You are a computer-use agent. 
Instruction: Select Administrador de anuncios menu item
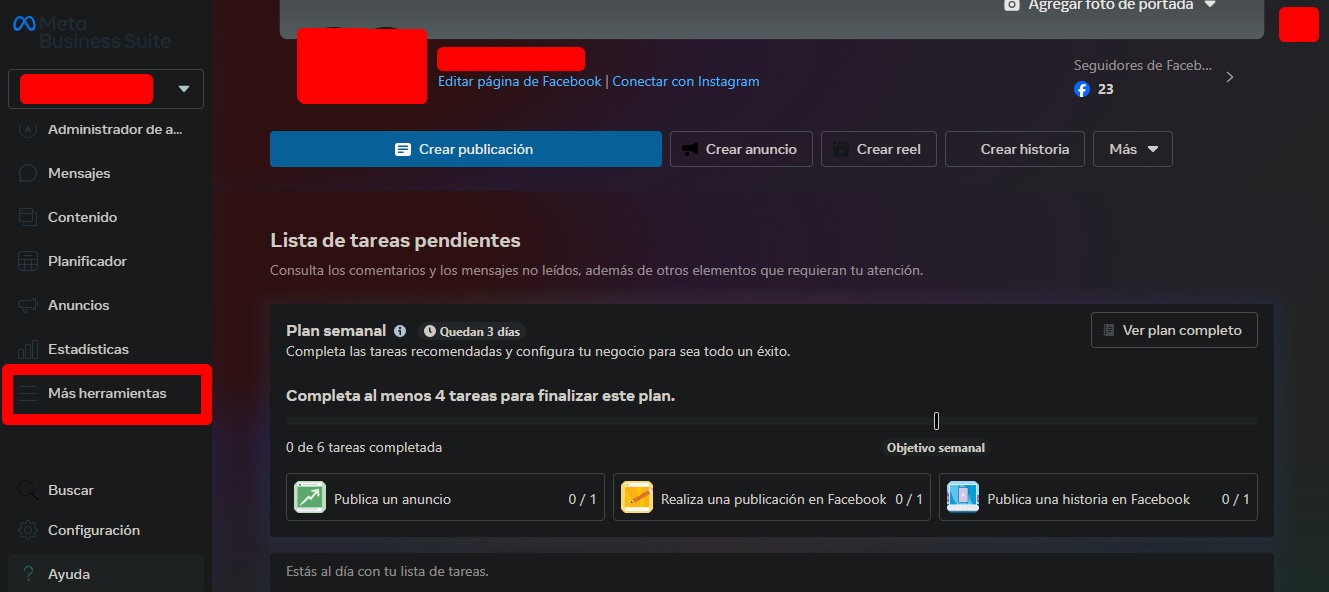tap(106, 129)
